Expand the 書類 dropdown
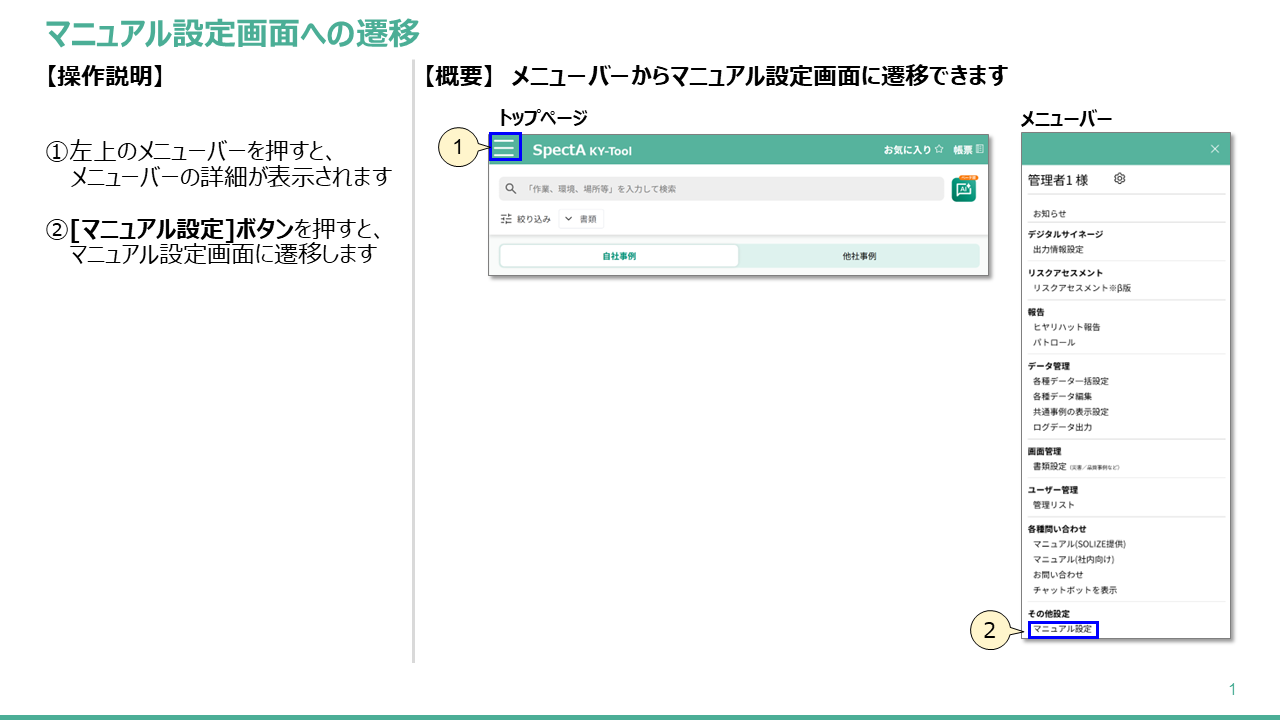Viewport: 1280px width, 720px height. (x=588, y=218)
